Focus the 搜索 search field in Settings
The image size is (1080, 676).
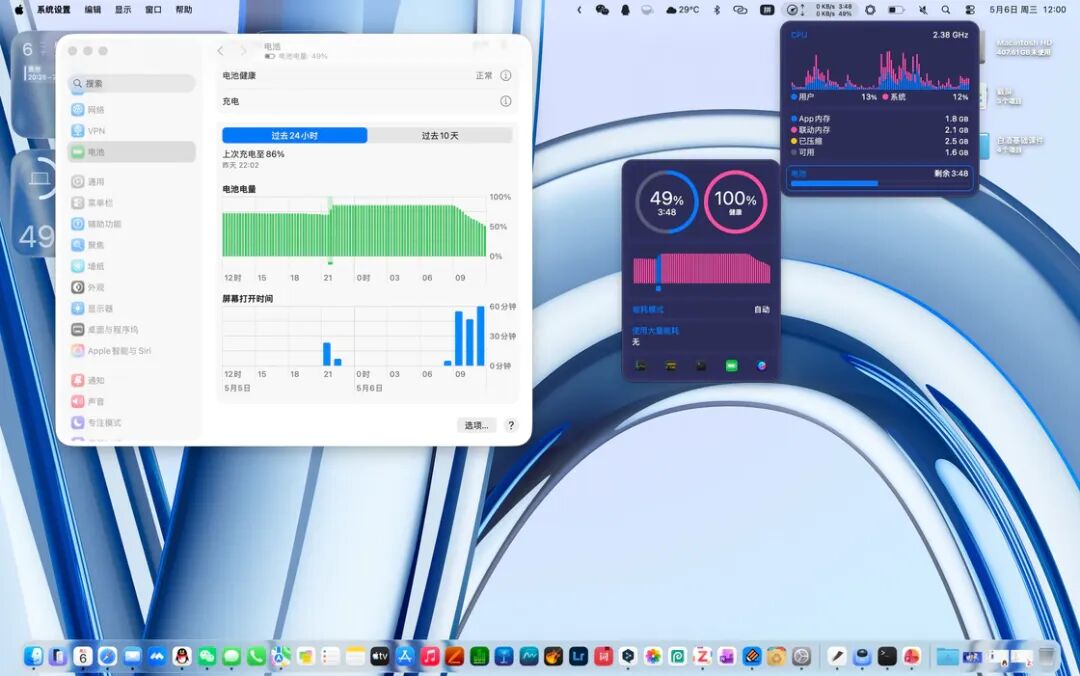coord(132,83)
